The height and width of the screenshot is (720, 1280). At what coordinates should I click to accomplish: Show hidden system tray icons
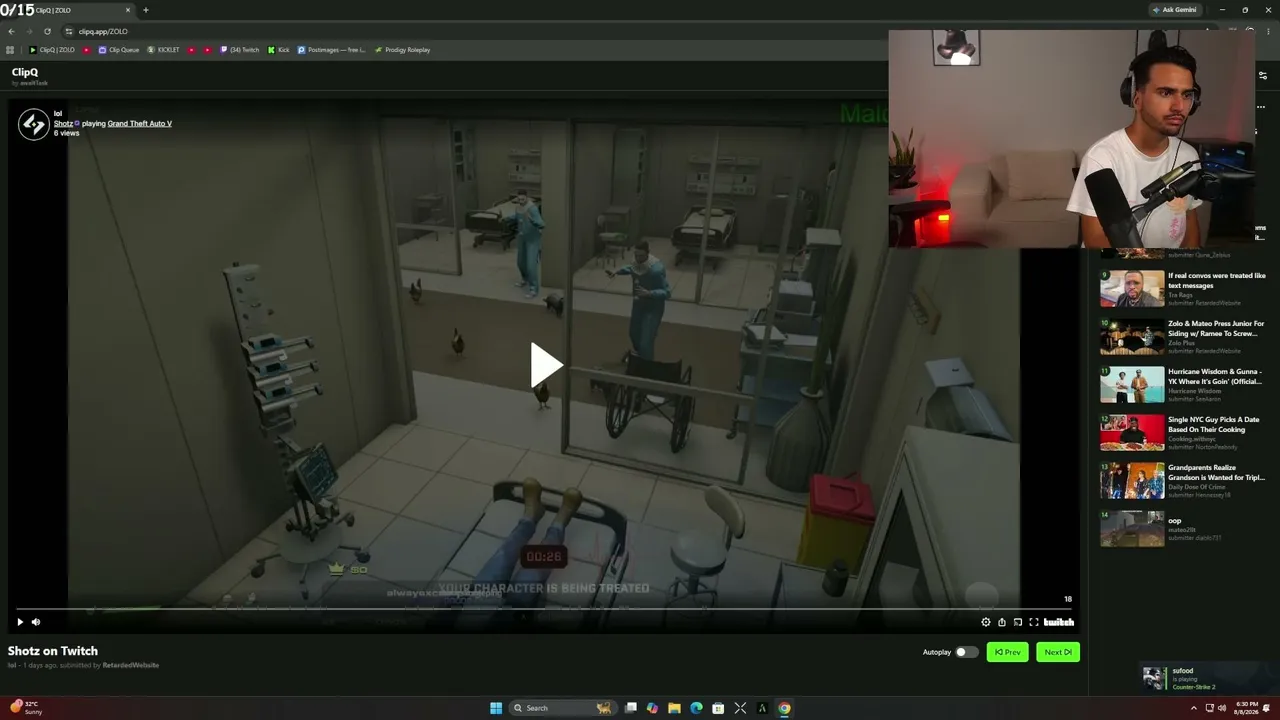[1193, 708]
